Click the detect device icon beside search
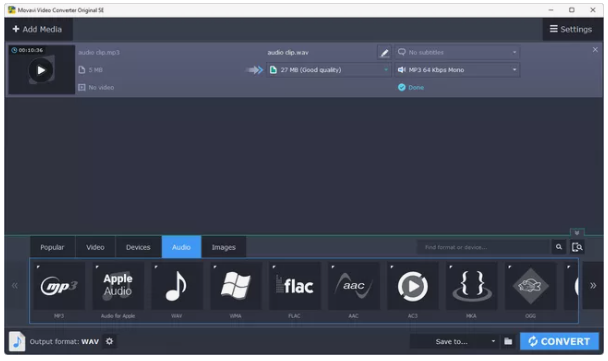 [x=577, y=247]
